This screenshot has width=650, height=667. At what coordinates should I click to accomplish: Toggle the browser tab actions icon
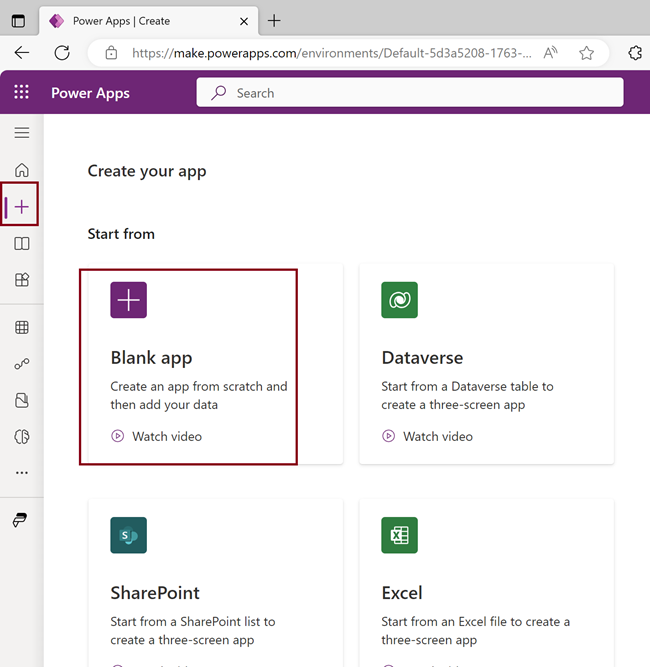(x=18, y=21)
